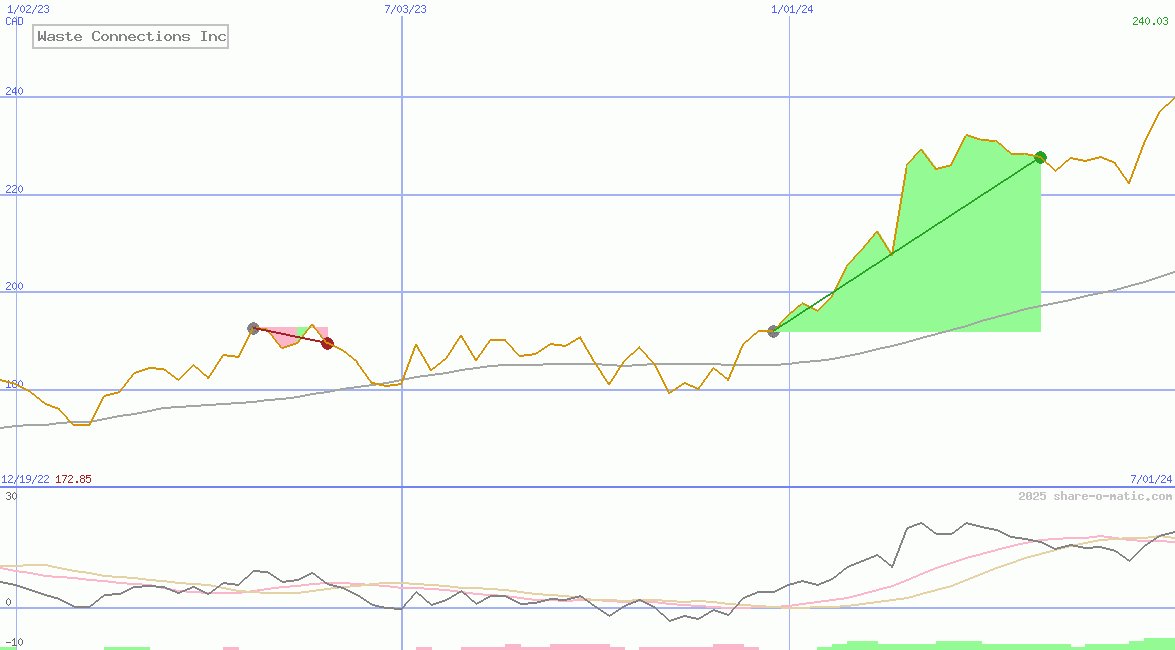The width and height of the screenshot is (1175, 650).
Task: Click the gray entry marker near 1/01/24
Action: [x=773, y=331]
